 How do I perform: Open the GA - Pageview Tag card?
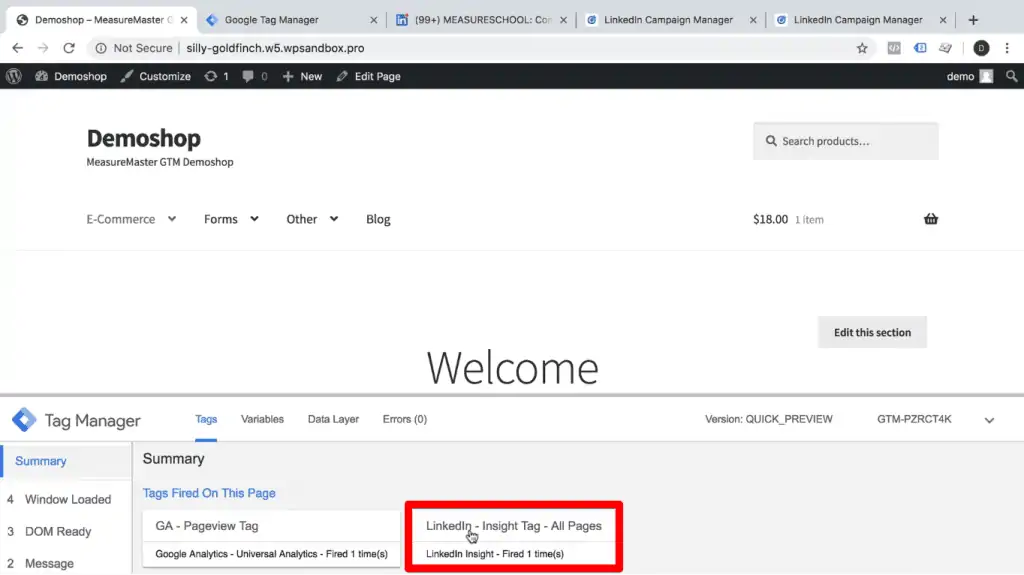click(x=272, y=538)
